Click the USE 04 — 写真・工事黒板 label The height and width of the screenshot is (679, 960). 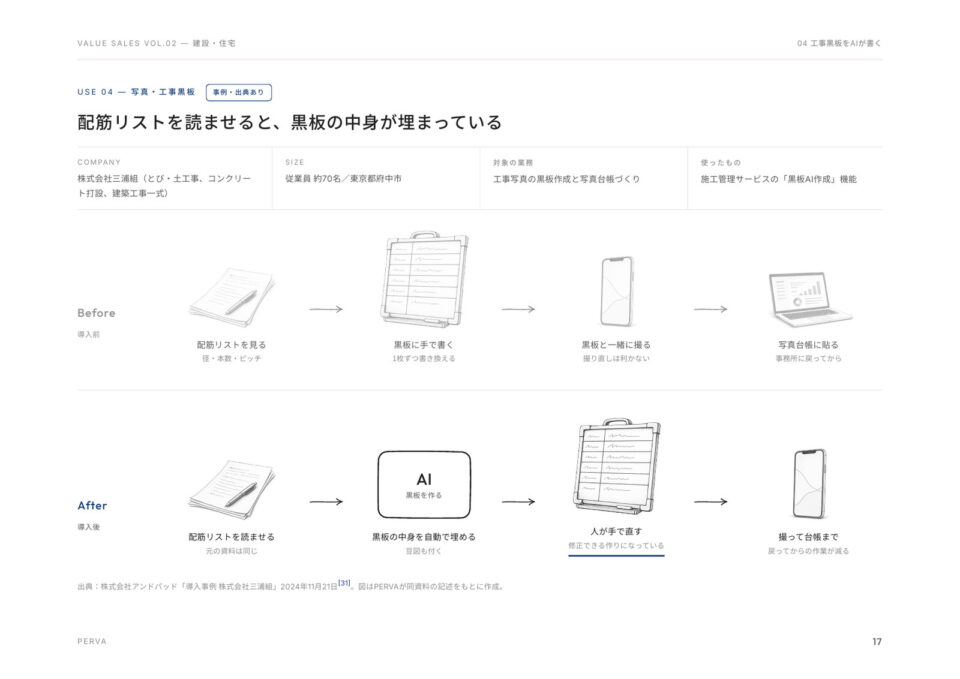[136, 92]
